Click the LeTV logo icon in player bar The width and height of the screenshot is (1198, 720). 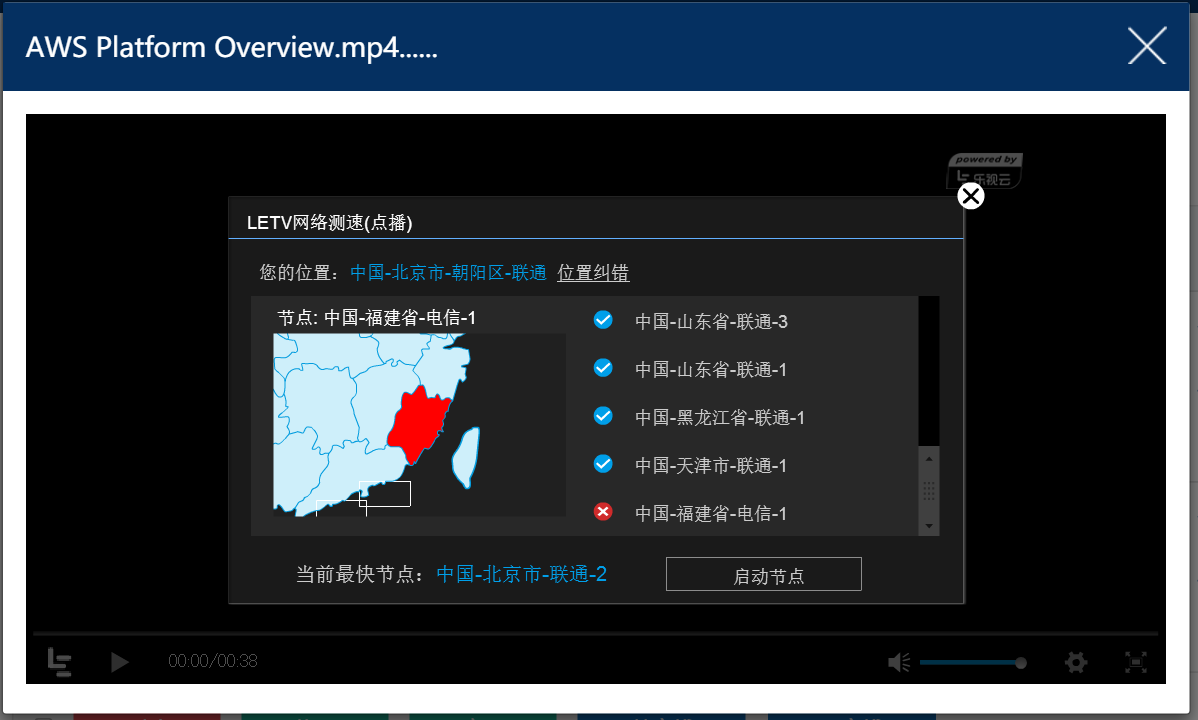click(60, 662)
